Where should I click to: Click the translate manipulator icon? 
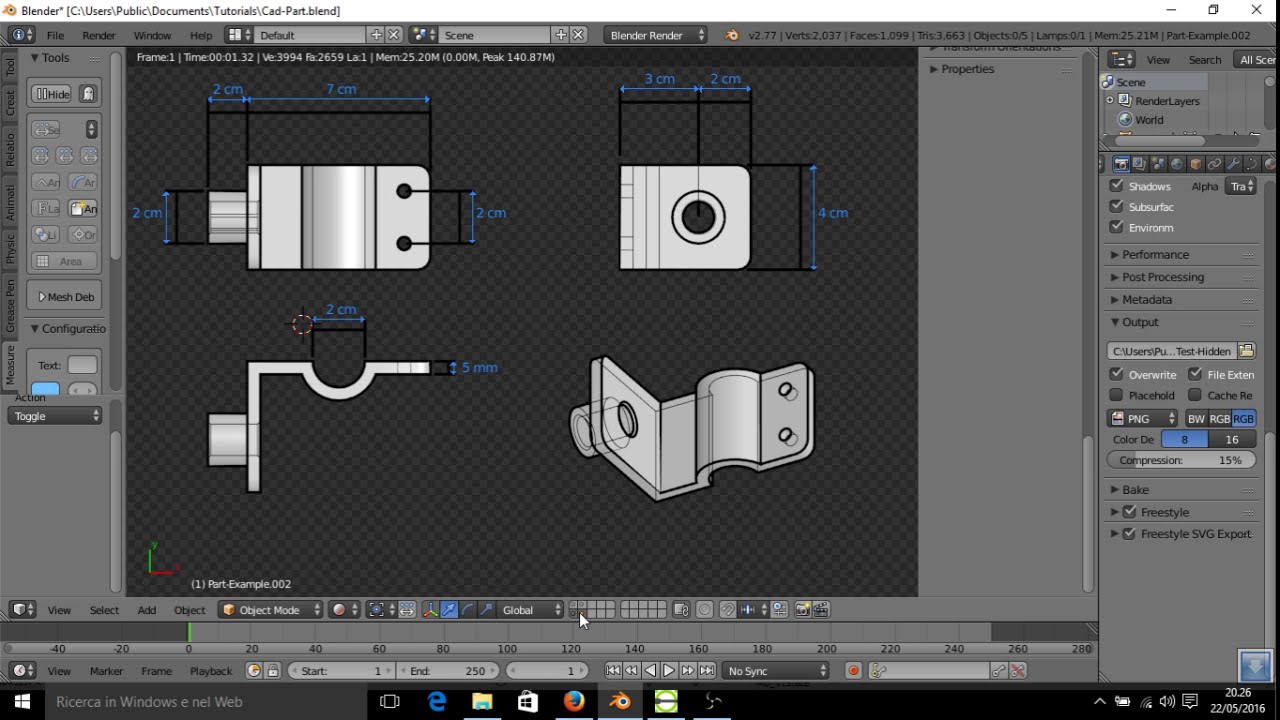tap(449, 610)
